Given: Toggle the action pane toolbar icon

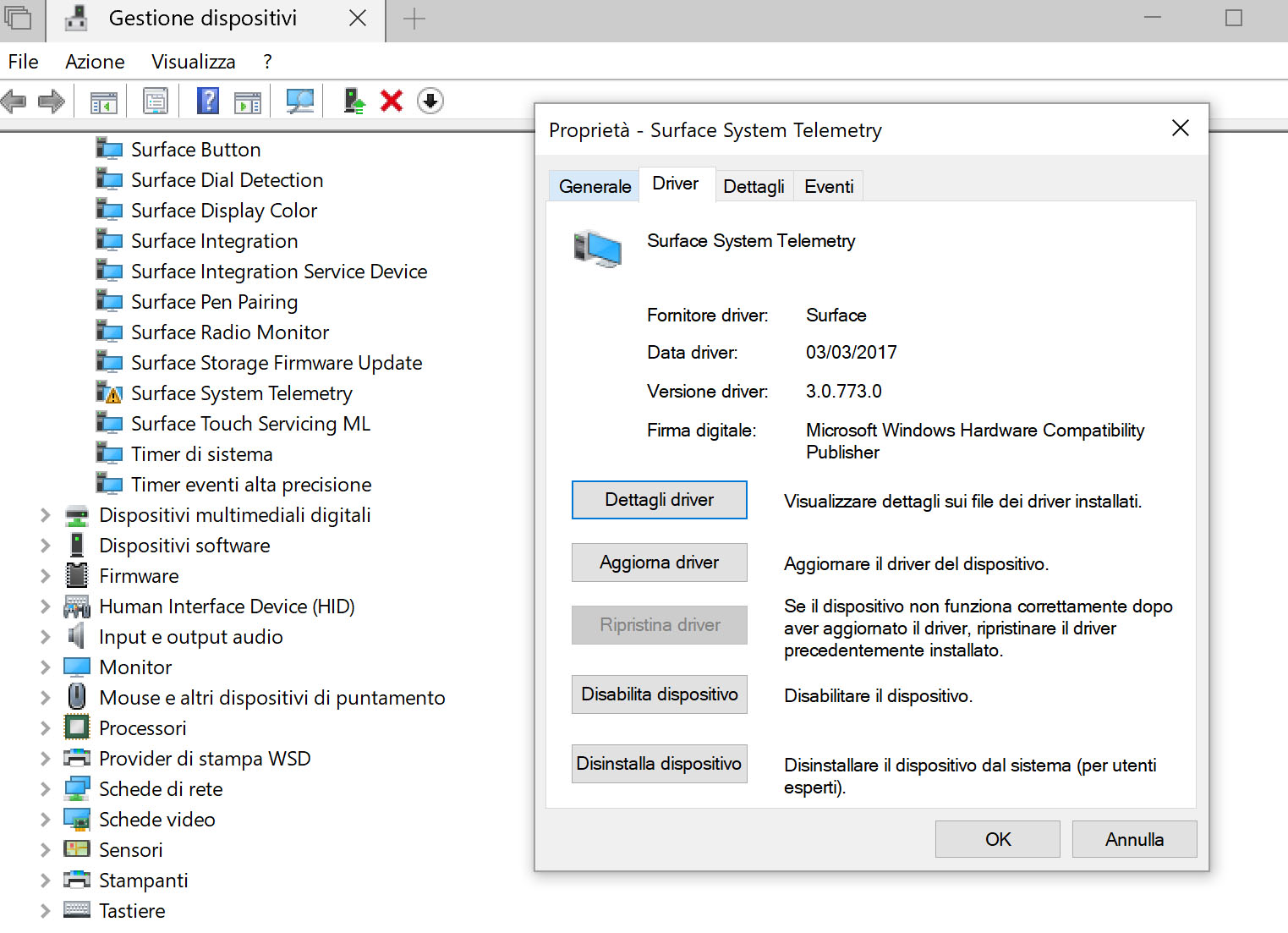Looking at the screenshot, I should coord(248,102).
